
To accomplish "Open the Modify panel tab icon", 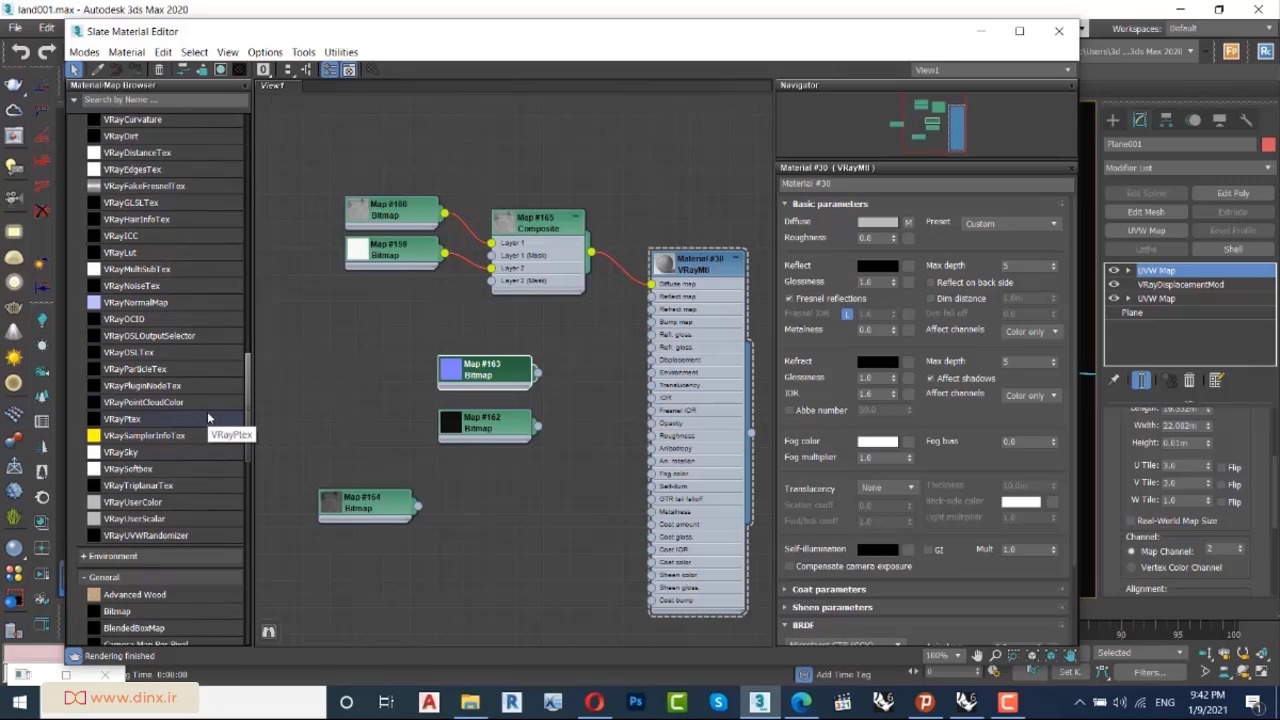I will [x=1139, y=120].
